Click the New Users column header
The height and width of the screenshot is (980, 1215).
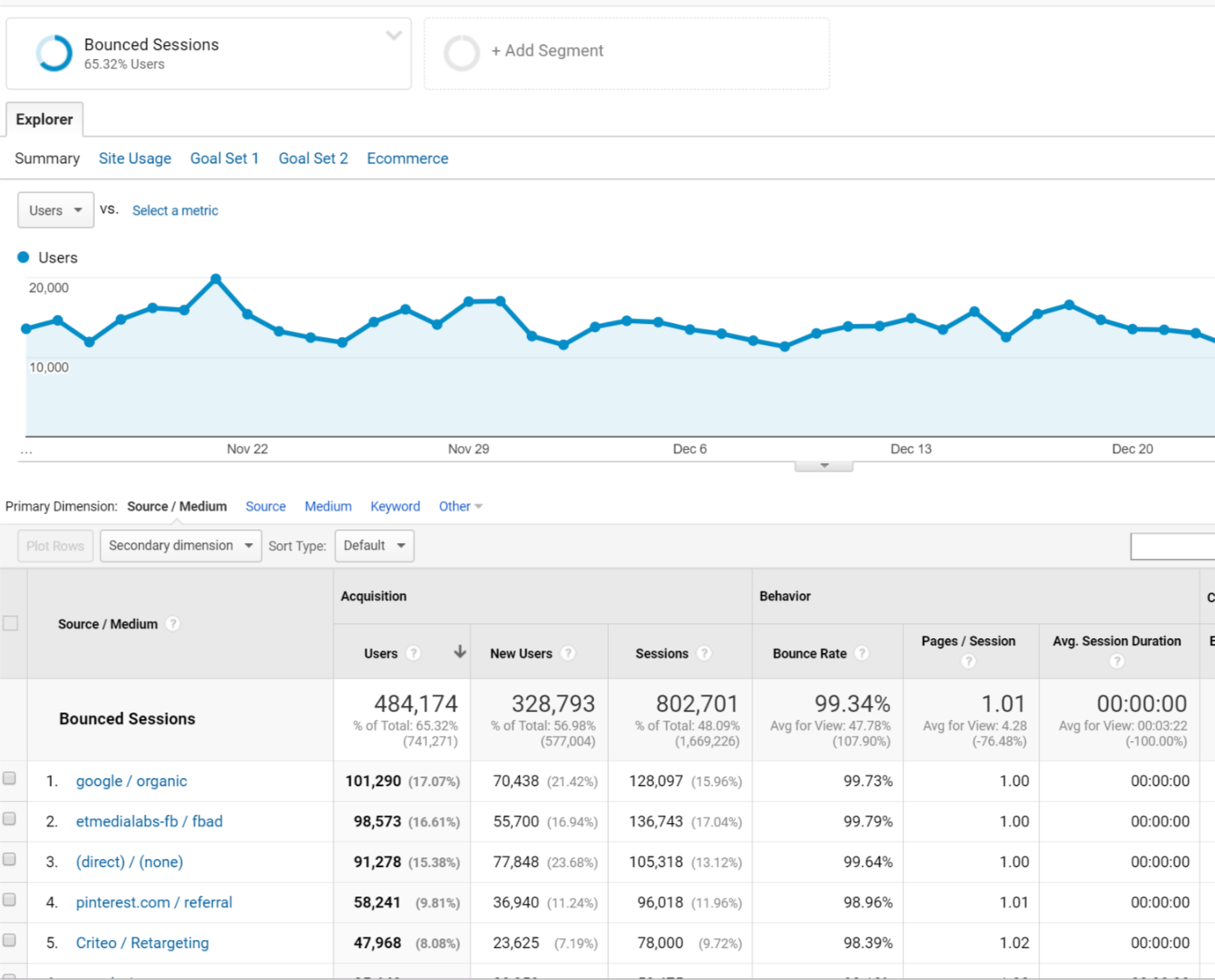pyautogui.click(x=521, y=654)
